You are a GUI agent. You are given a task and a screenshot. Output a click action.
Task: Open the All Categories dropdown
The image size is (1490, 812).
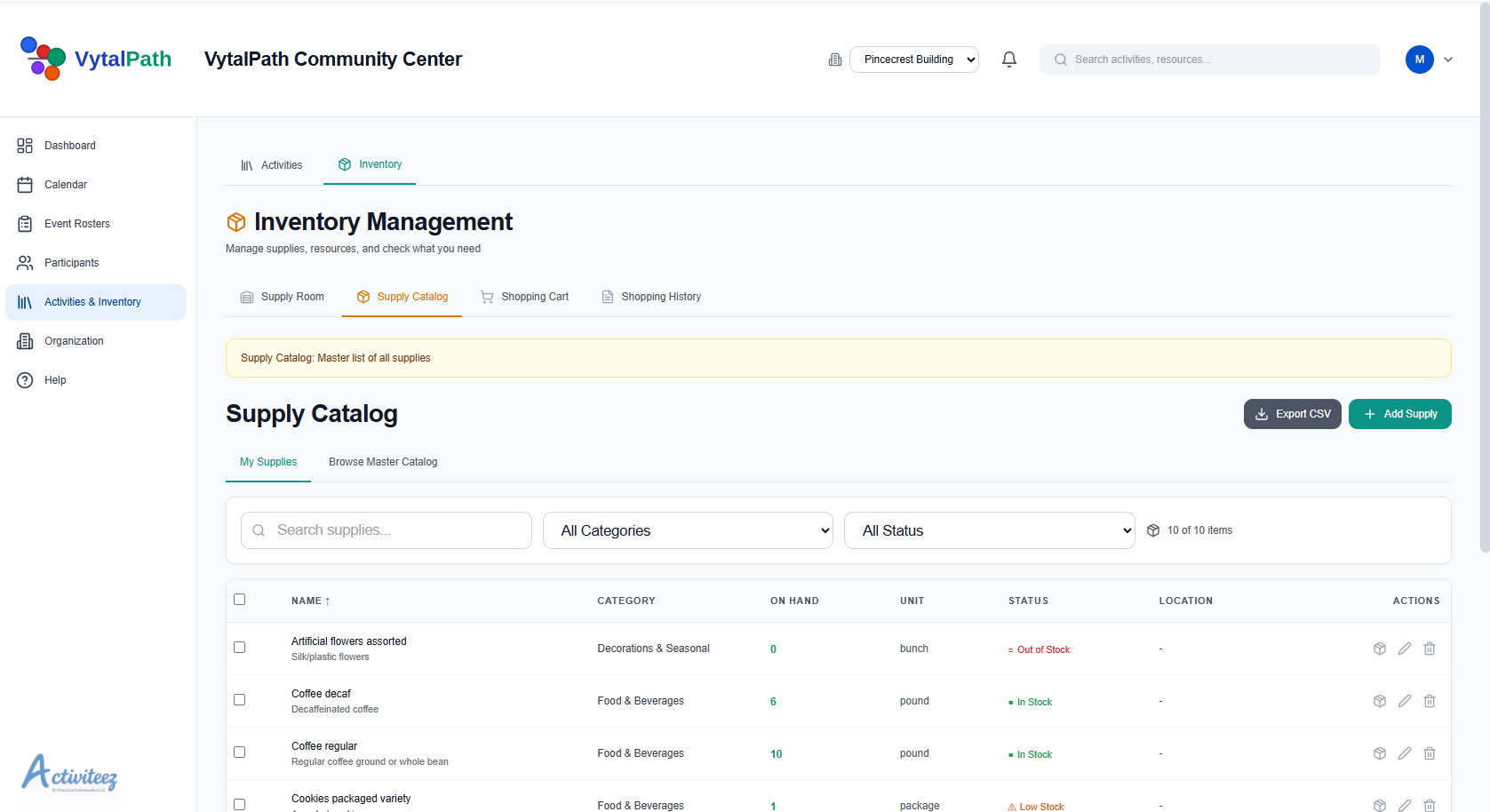click(687, 529)
